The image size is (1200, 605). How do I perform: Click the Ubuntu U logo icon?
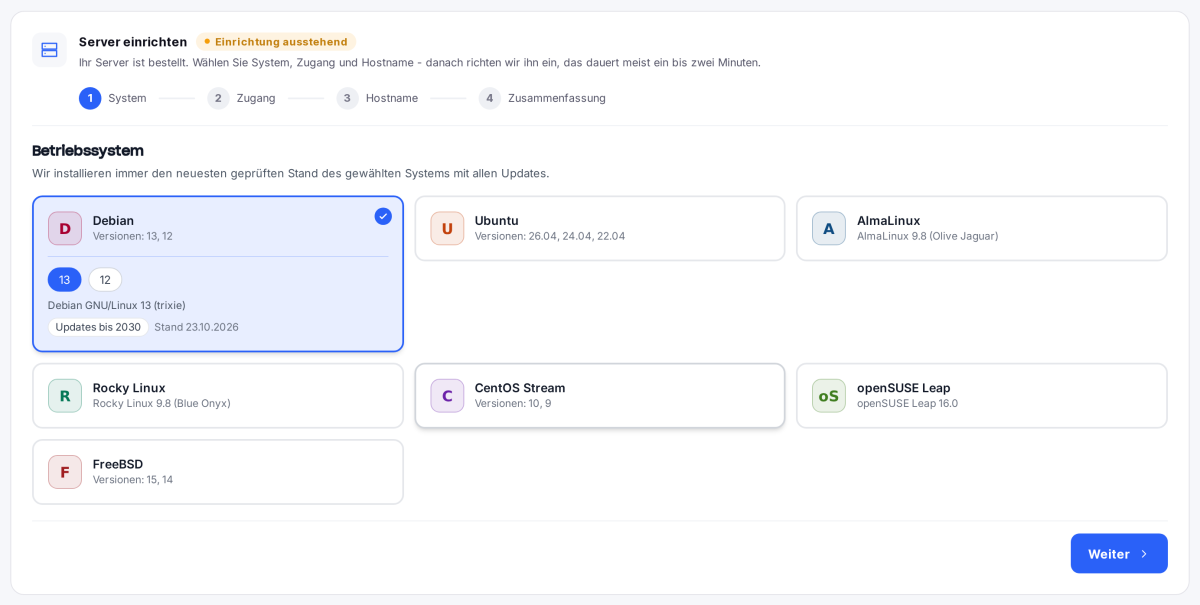pos(447,228)
